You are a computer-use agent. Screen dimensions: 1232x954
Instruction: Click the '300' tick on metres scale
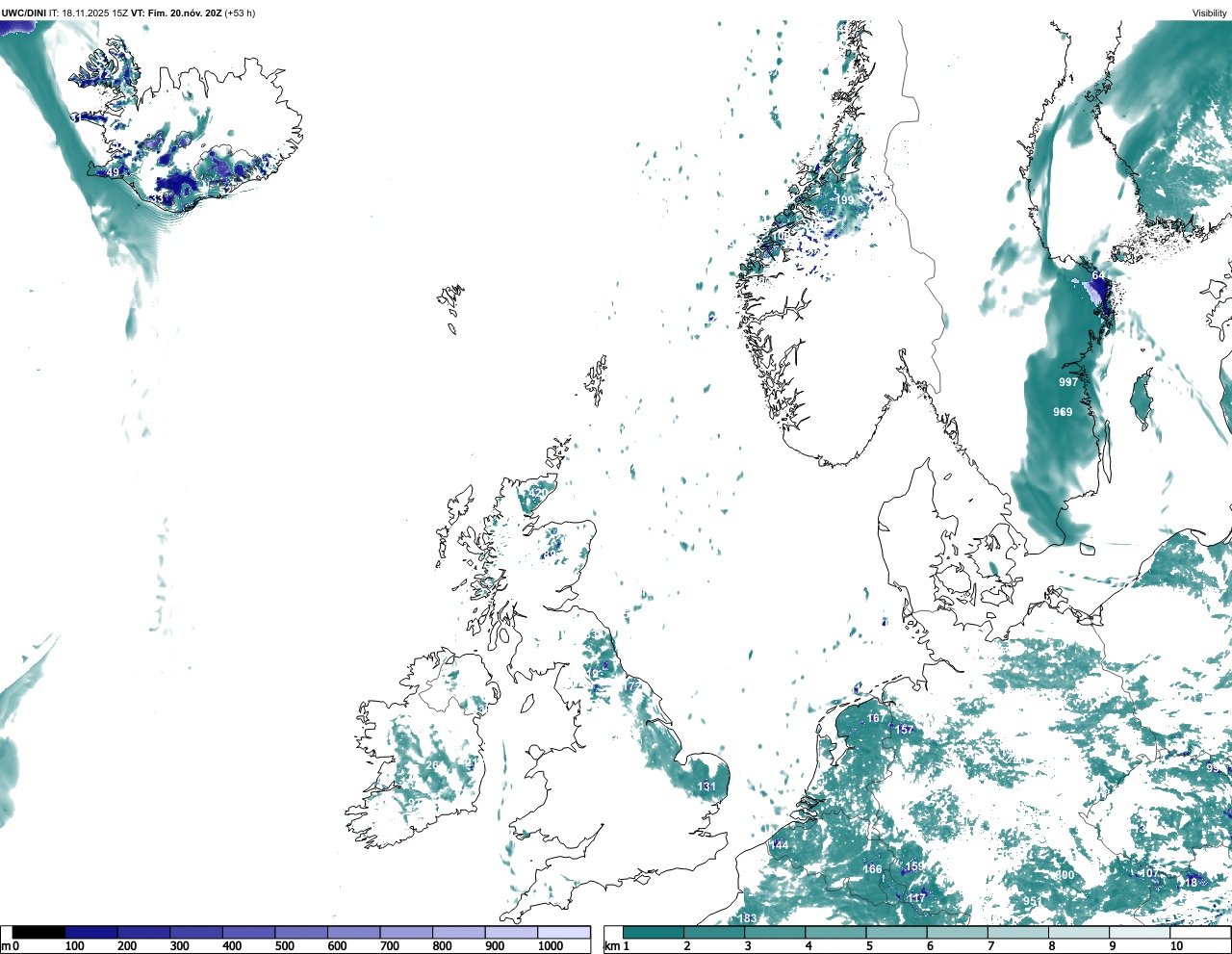pyautogui.click(x=179, y=946)
